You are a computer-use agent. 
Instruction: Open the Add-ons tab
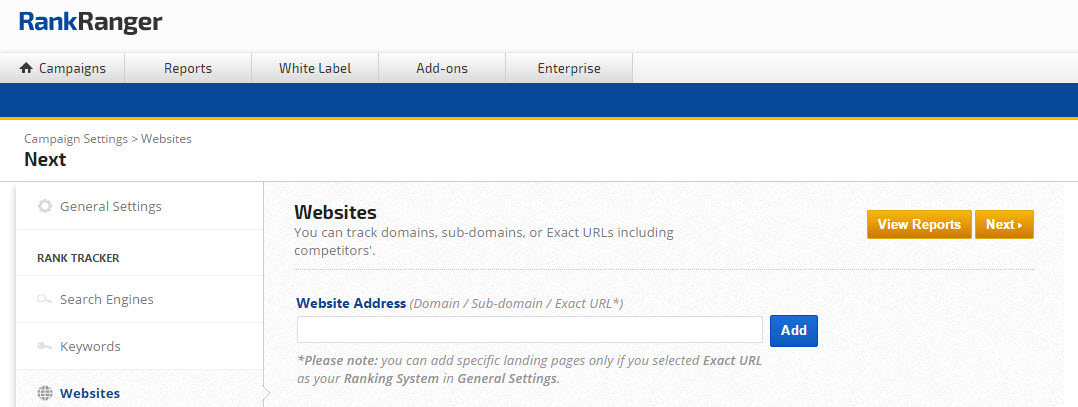442,69
